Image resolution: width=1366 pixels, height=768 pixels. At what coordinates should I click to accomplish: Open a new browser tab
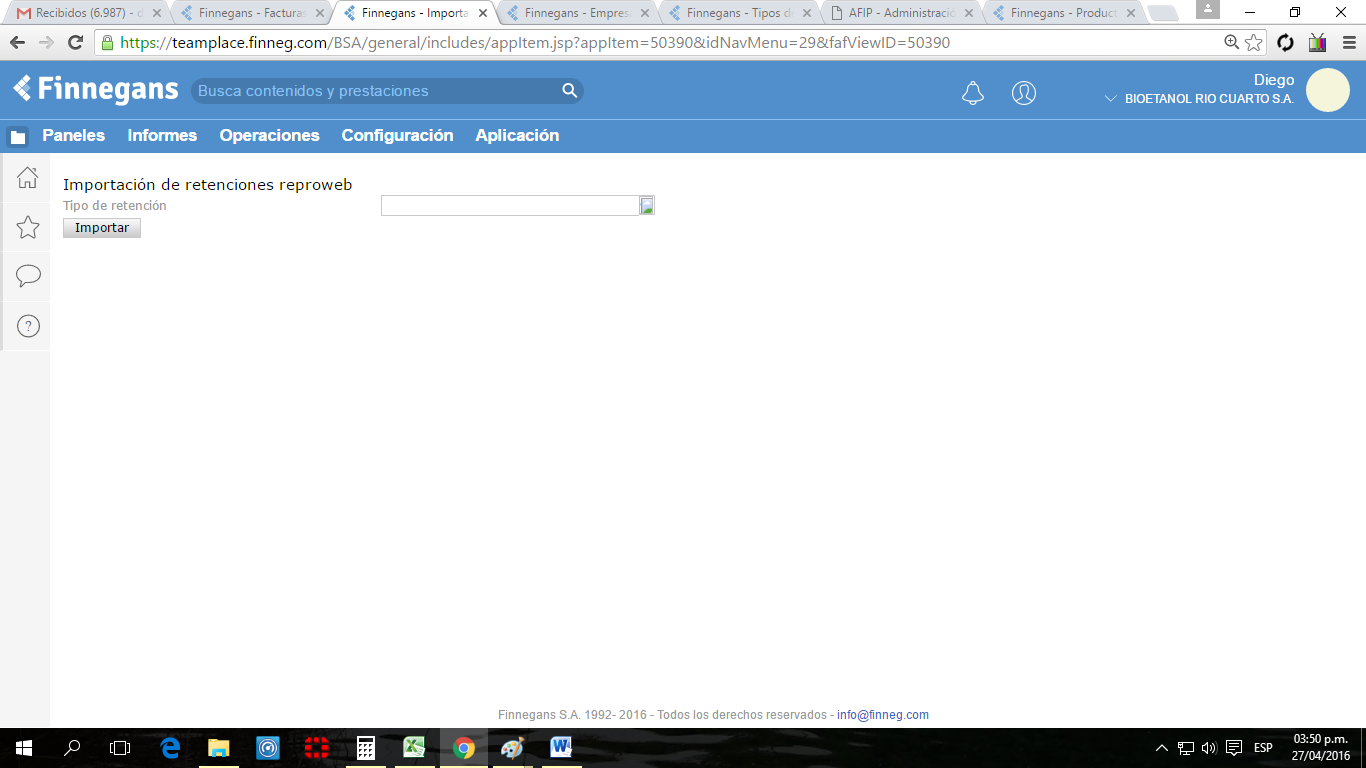(x=1162, y=13)
